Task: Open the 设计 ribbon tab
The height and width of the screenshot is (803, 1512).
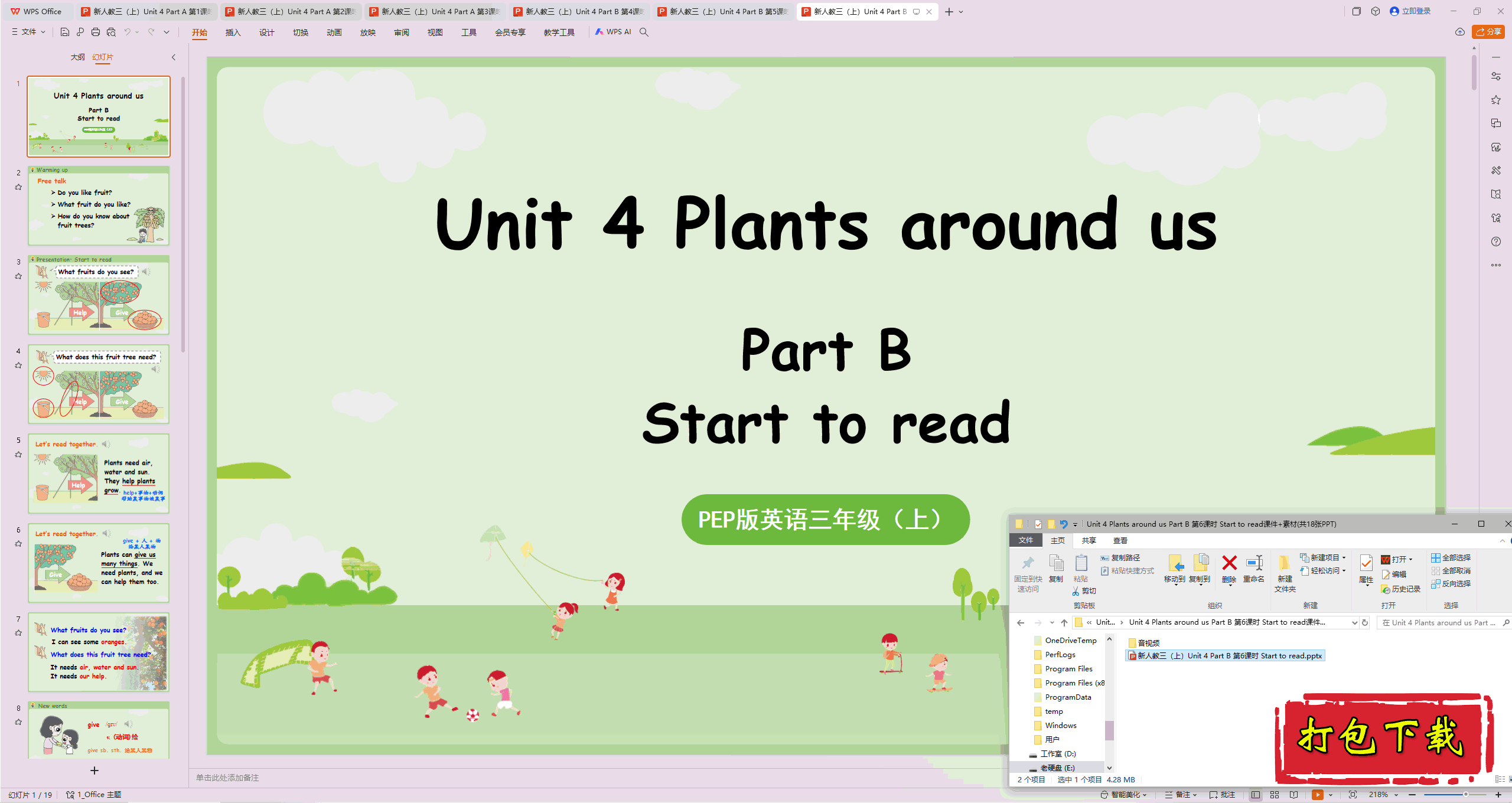Action: click(266, 32)
